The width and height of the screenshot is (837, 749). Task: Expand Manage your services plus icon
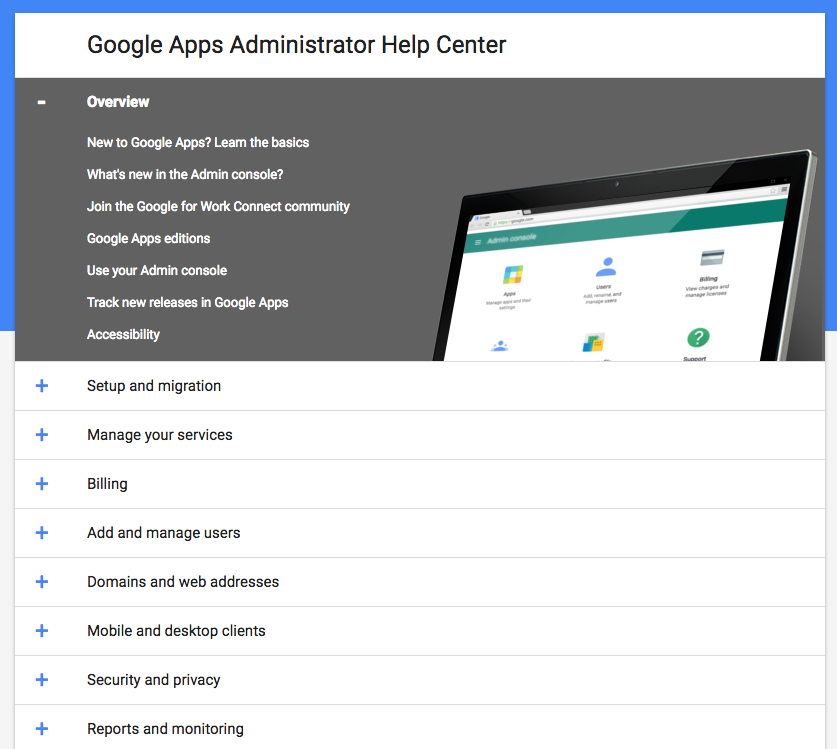click(42, 435)
